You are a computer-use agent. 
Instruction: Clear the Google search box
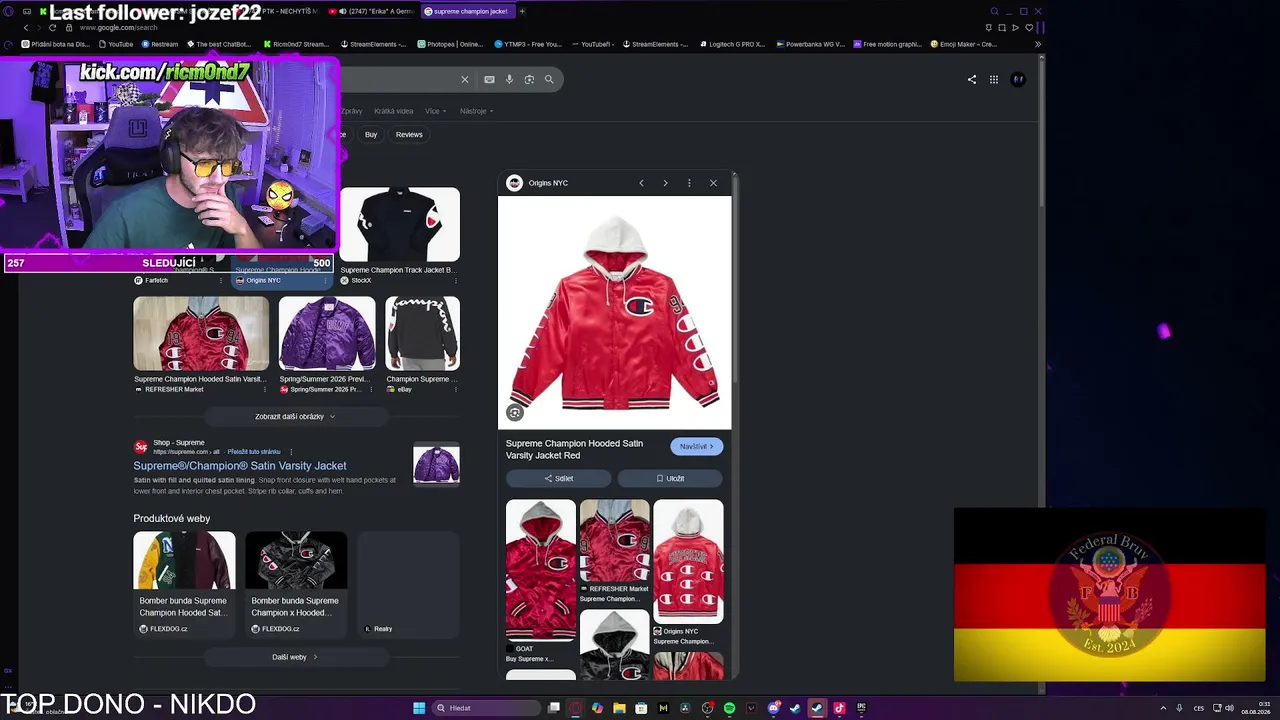464,79
